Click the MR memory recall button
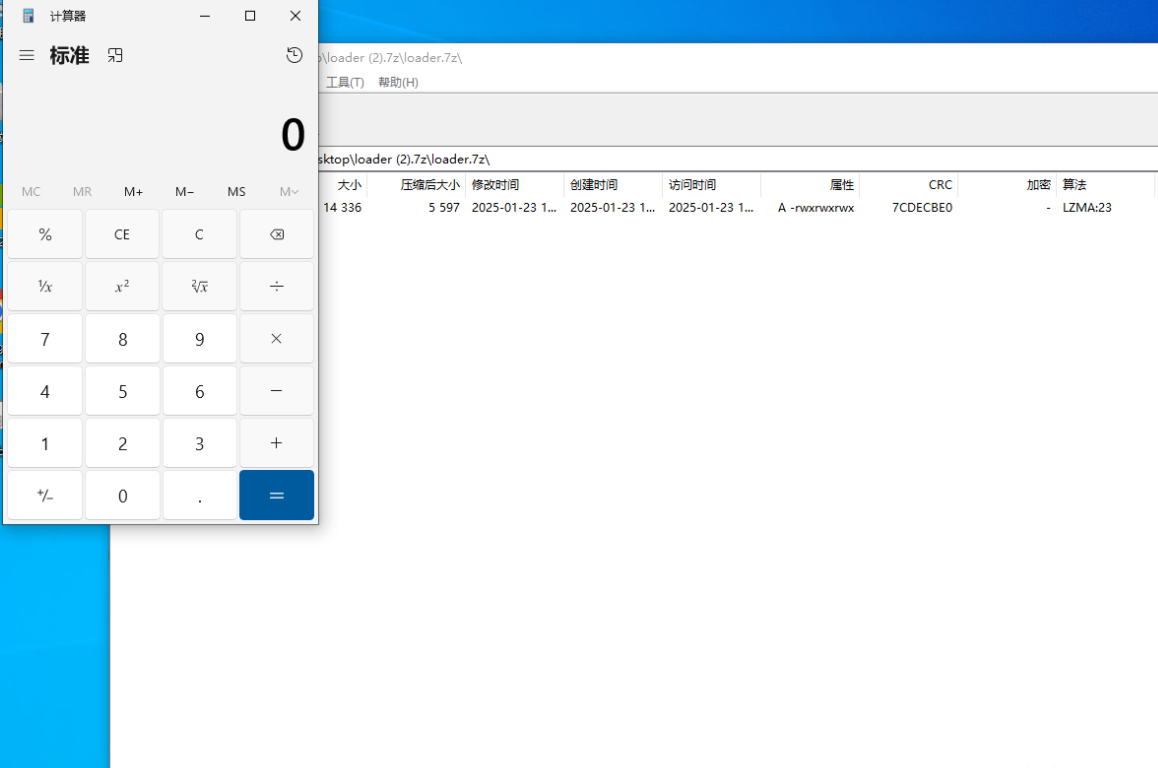This screenshot has height=768, width=1158. tap(82, 191)
